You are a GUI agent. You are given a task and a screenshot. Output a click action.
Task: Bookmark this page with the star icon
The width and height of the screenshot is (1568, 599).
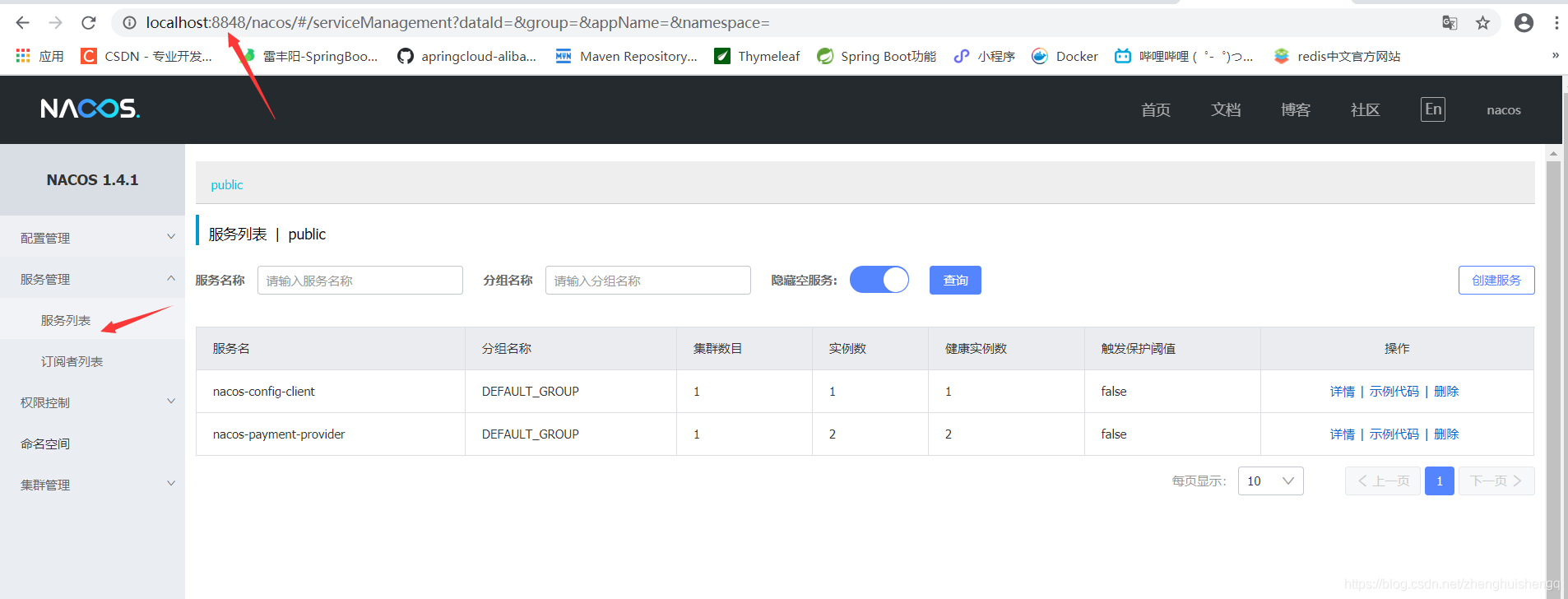point(1482,23)
